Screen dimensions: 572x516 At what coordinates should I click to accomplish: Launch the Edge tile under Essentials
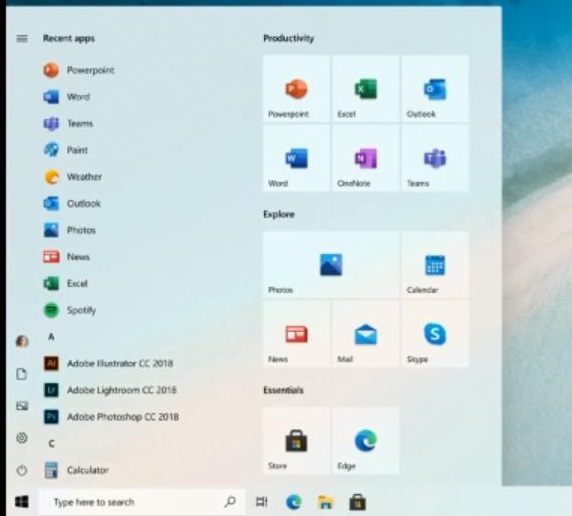point(366,440)
